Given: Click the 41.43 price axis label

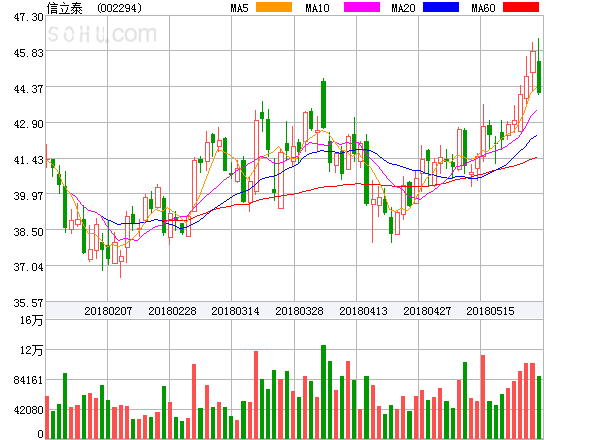Looking at the screenshot, I should point(28,160).
